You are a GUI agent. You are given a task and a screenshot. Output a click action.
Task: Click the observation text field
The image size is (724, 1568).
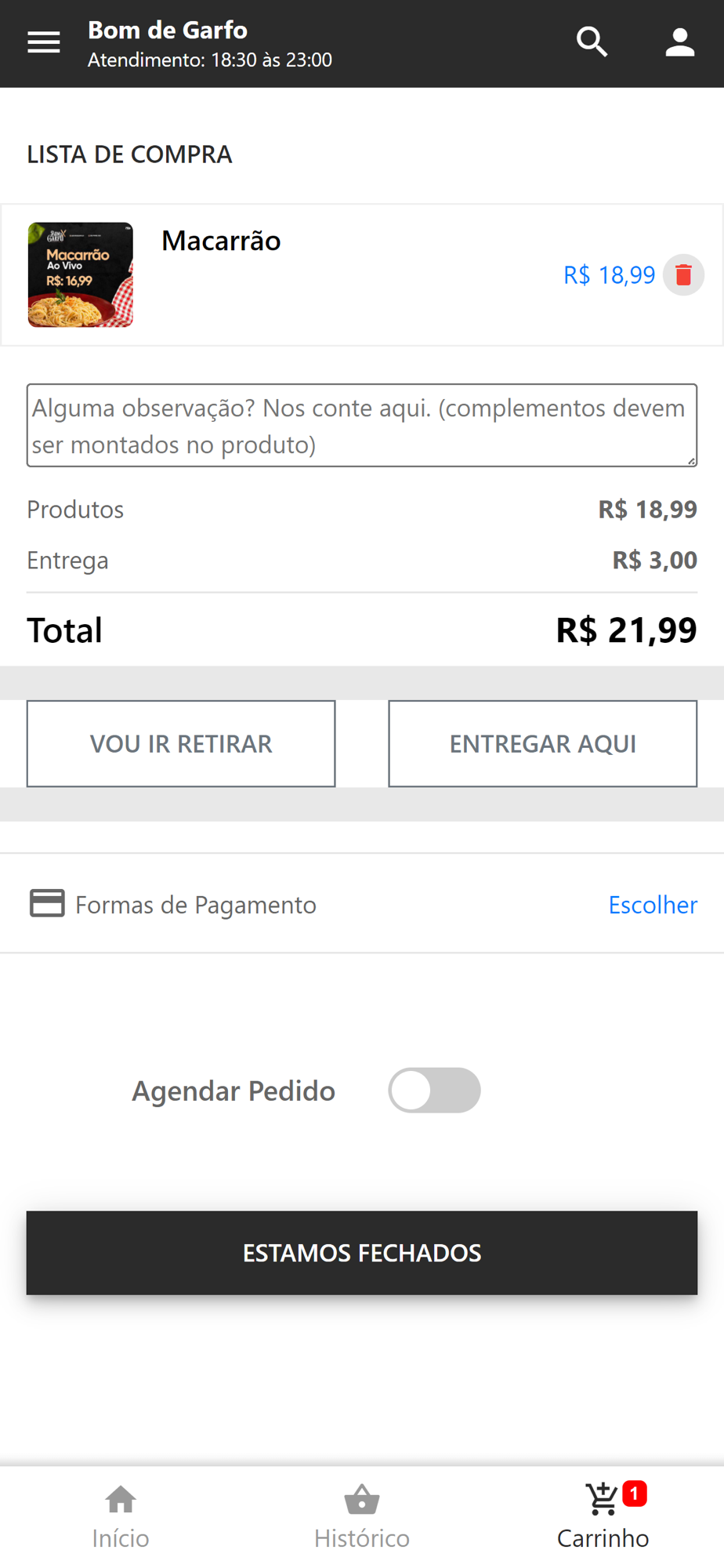tap(361, 426)
